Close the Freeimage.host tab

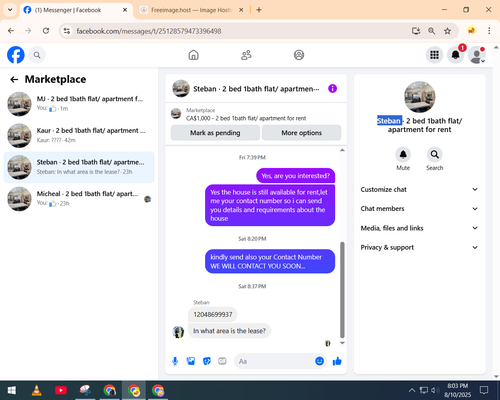tap(241, 10)
